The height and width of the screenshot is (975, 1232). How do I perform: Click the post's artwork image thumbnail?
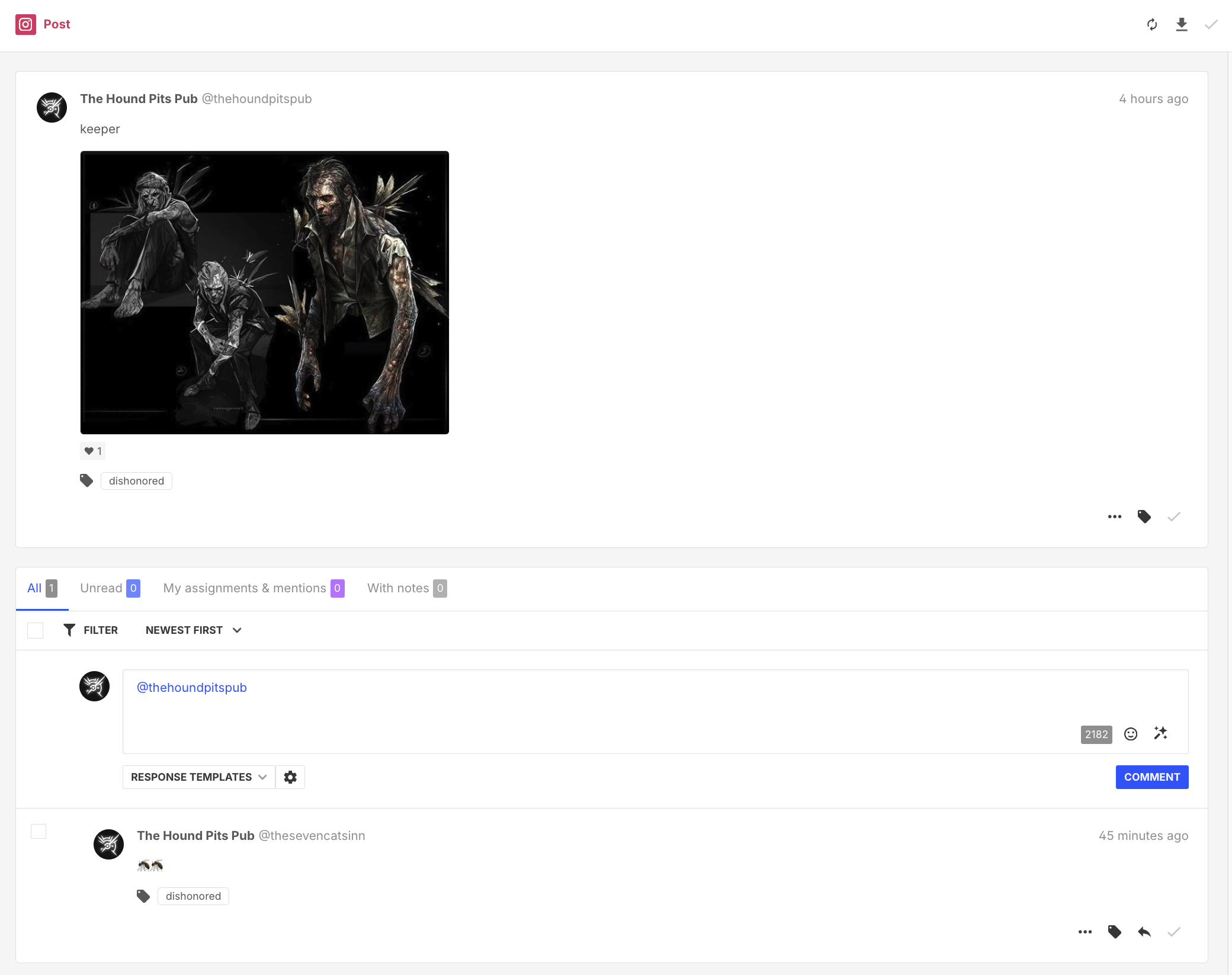coord(264,293)
